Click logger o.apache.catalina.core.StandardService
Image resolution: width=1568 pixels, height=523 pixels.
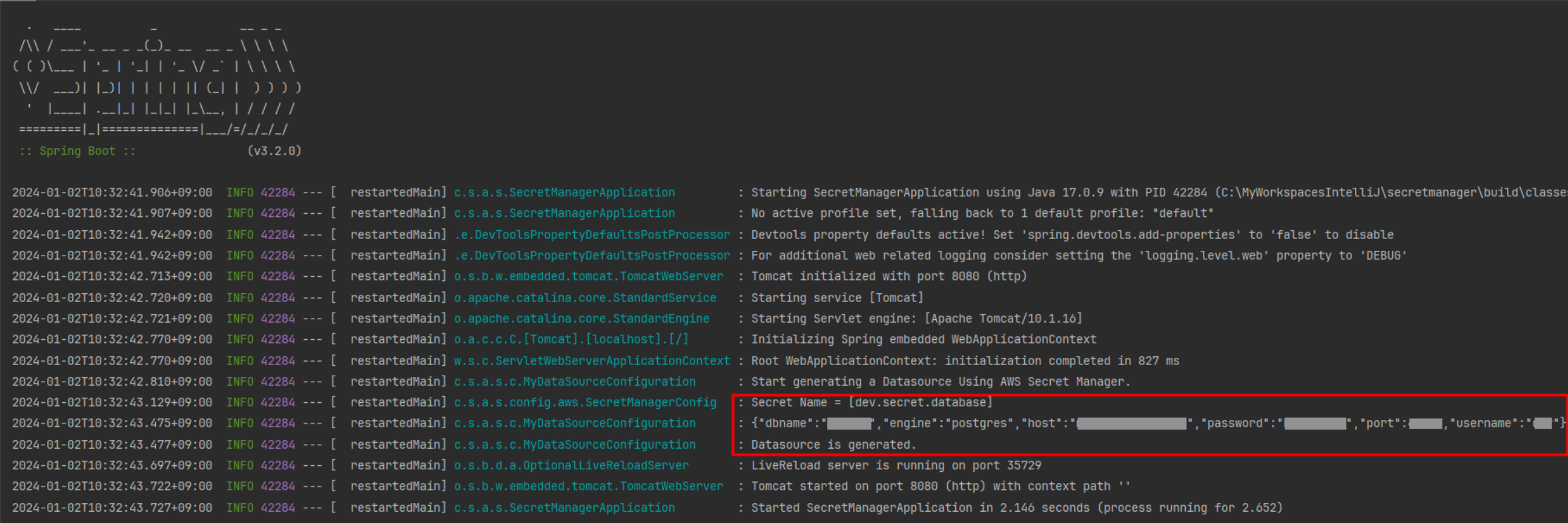click(x=585, y=298)
